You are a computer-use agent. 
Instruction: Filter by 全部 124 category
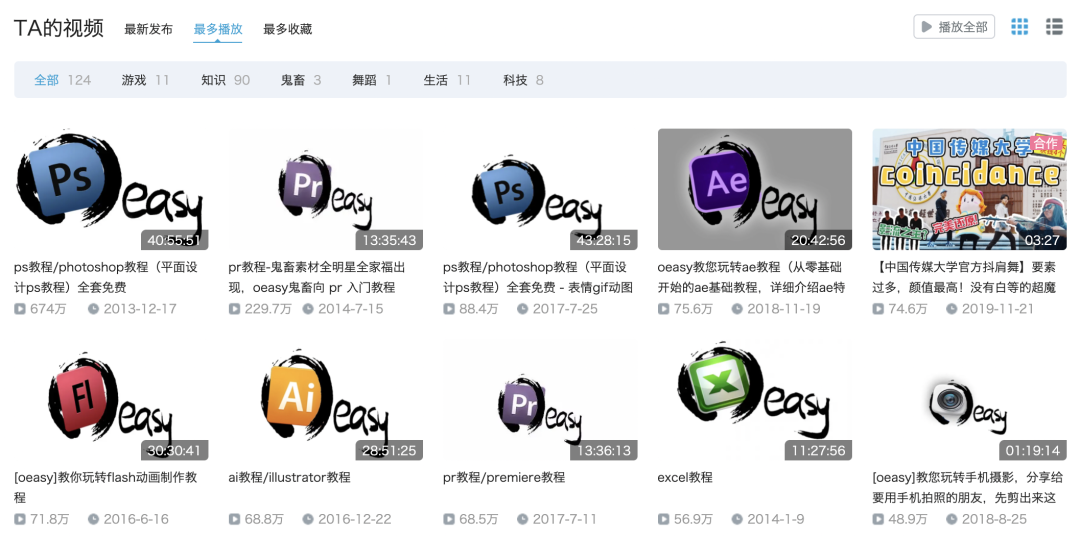pos(63,80)
